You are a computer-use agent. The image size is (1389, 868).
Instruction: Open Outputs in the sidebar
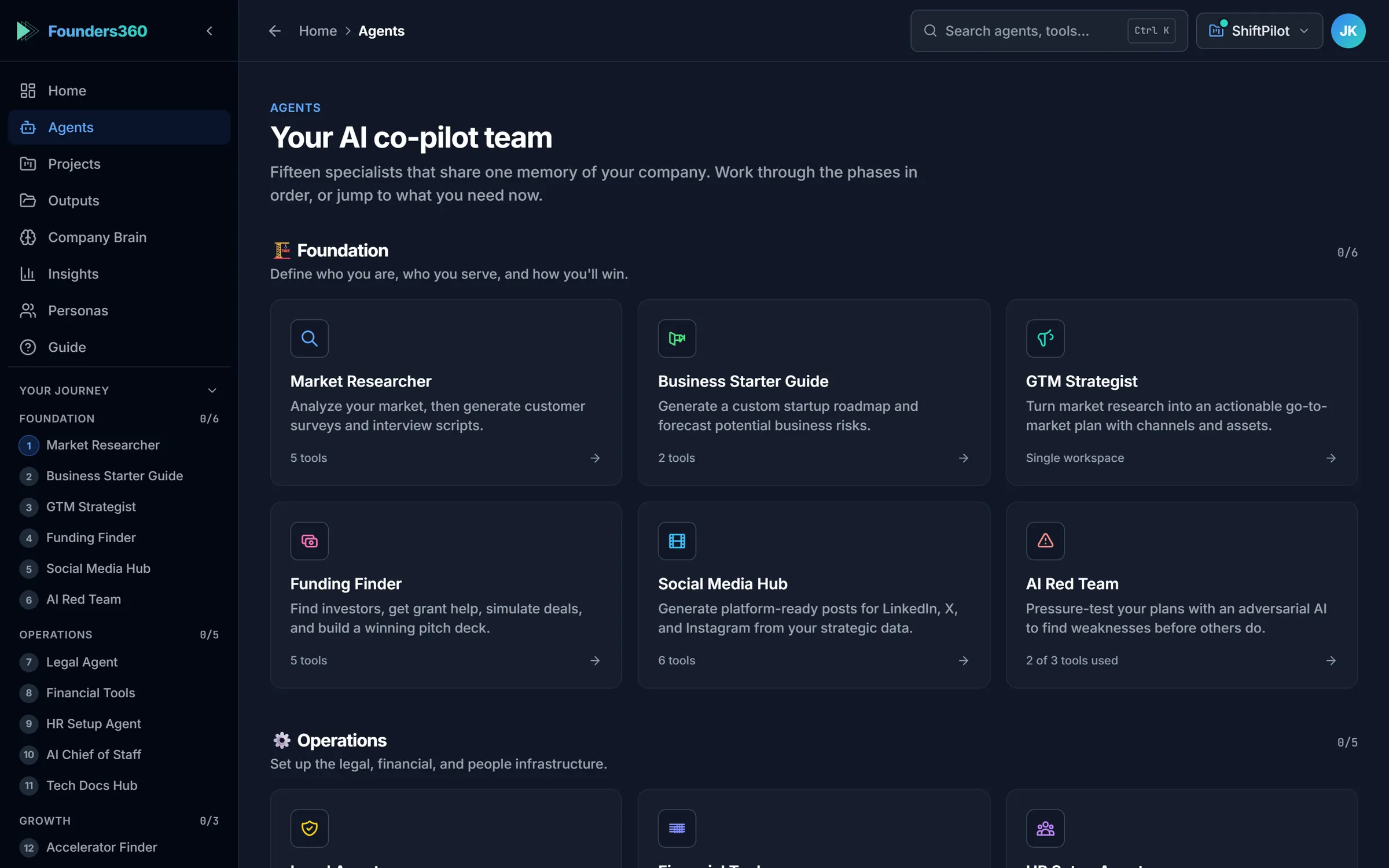(x=119, y=201)
